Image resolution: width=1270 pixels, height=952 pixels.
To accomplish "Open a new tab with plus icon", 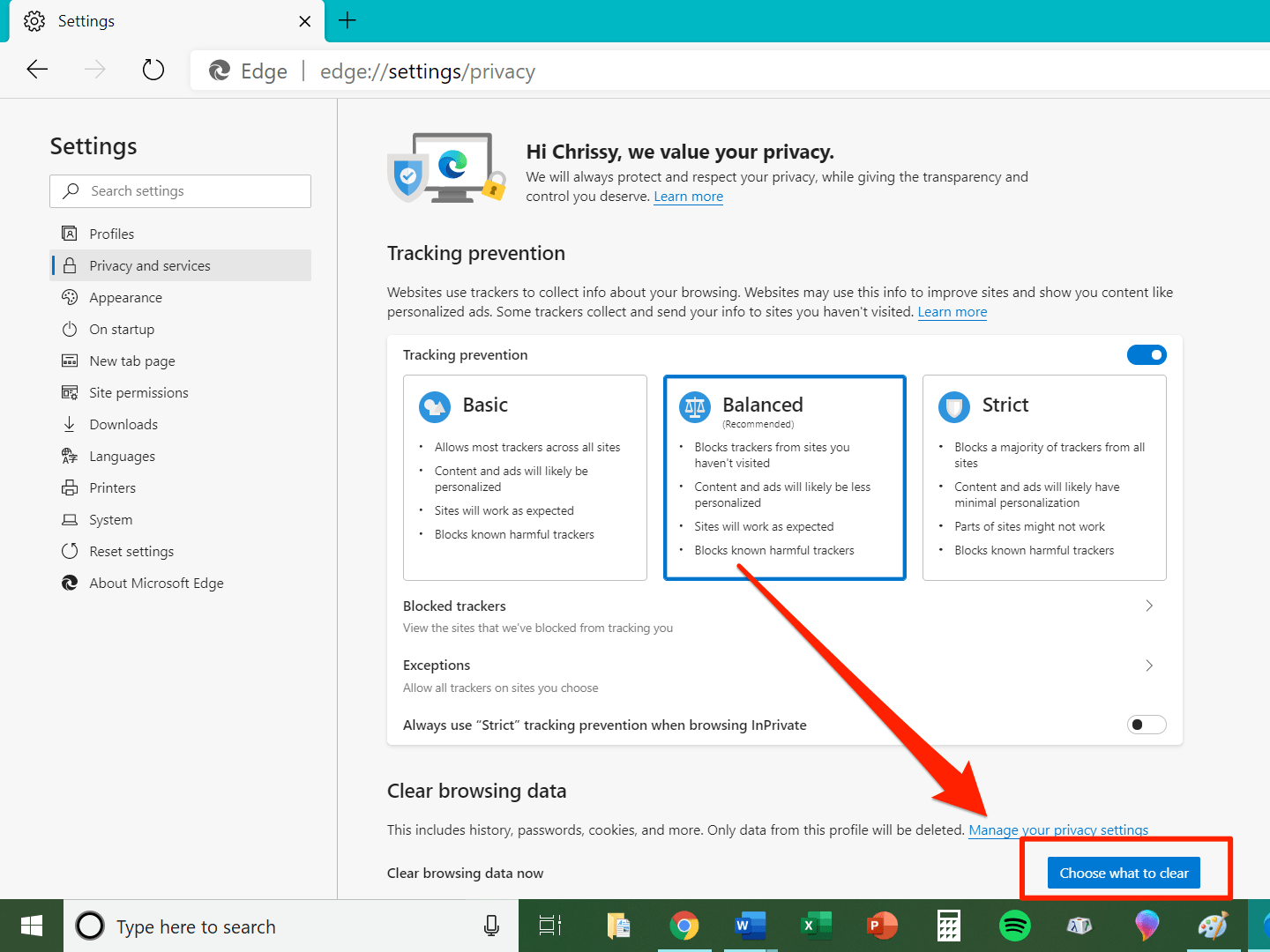I will [x=347, y=20].
